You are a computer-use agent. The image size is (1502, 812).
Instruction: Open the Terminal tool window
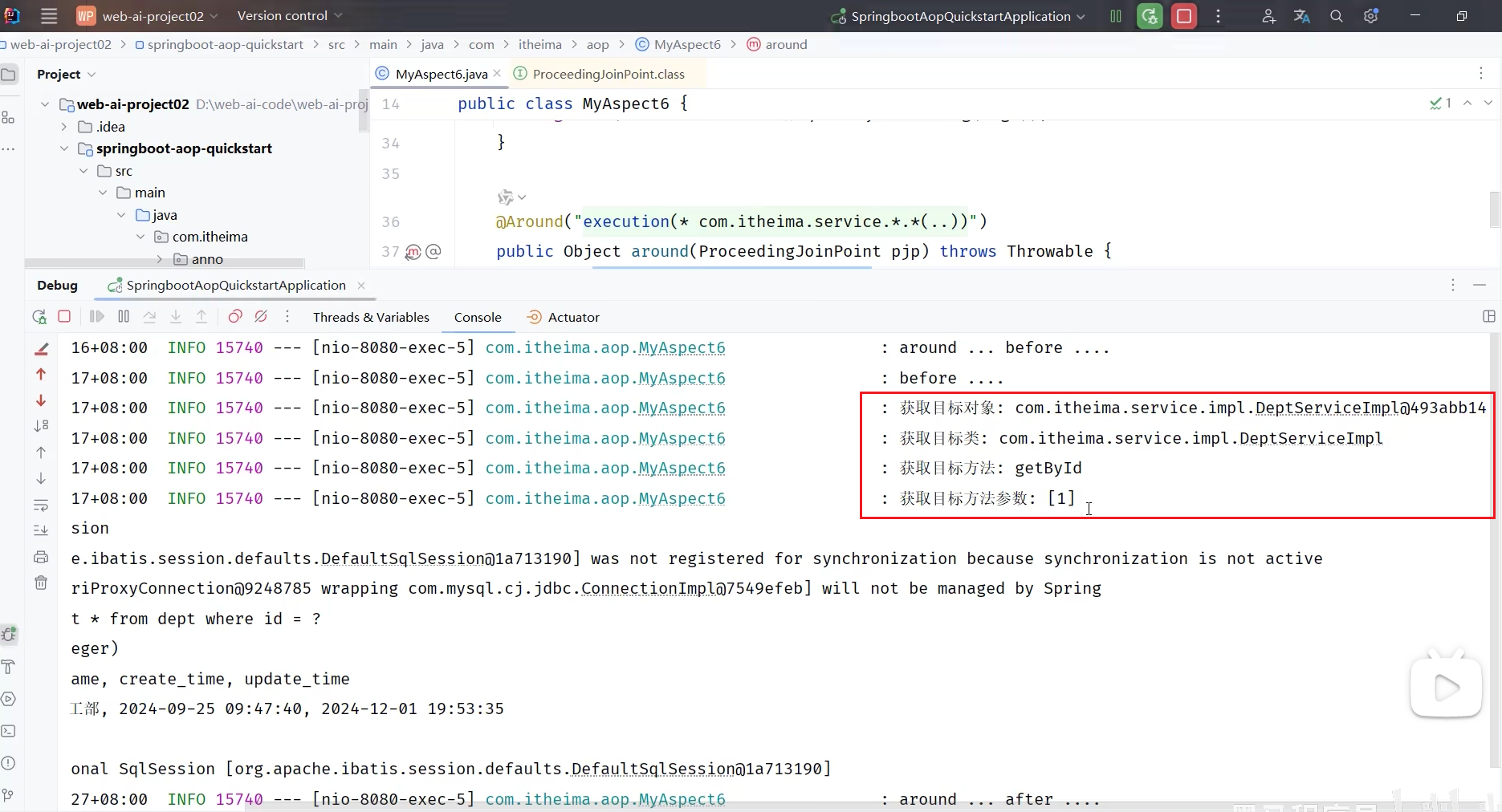click(9, 731)
